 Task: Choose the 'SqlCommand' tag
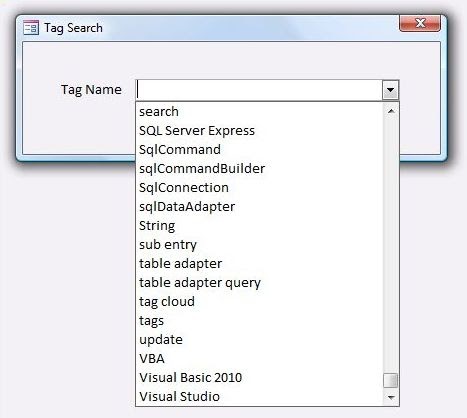[260, 150]
